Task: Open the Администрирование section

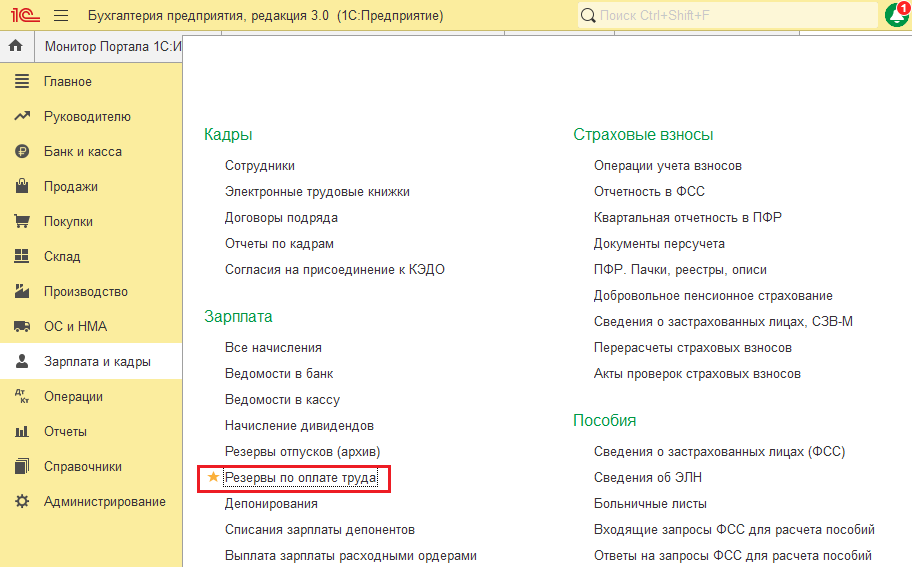Action: pos(105,501)
